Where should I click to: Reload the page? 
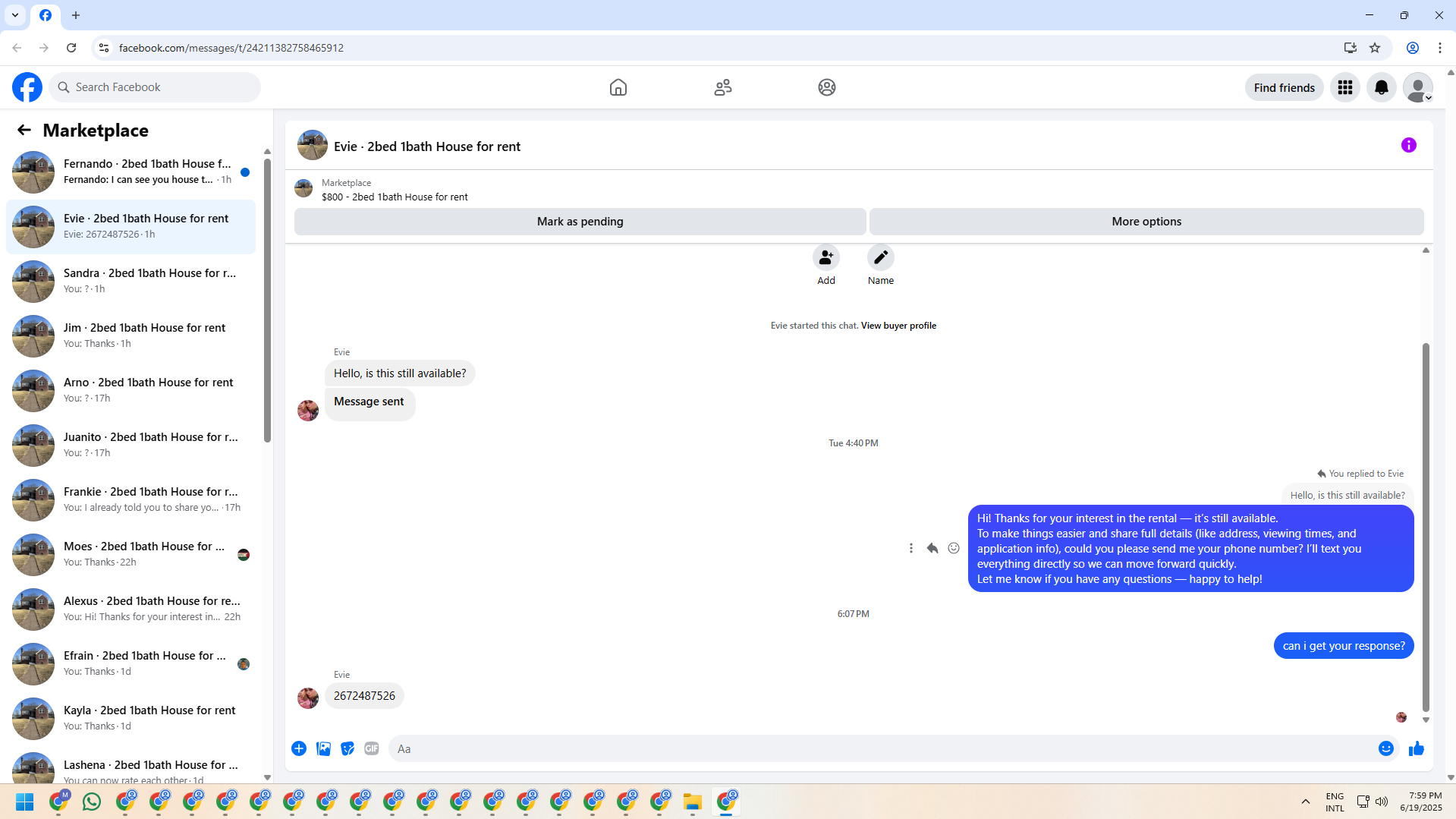tap(71, 48)
